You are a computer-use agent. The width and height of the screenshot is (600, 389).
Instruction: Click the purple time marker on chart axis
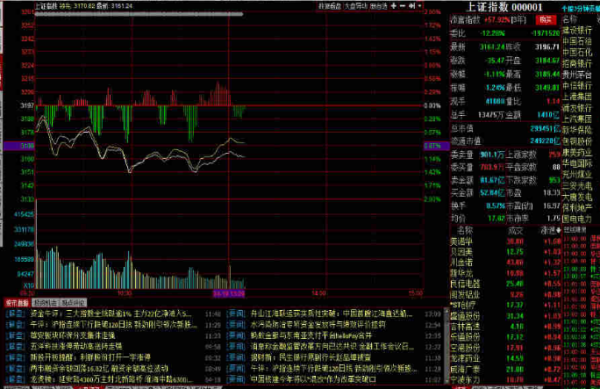click(228, 293)
